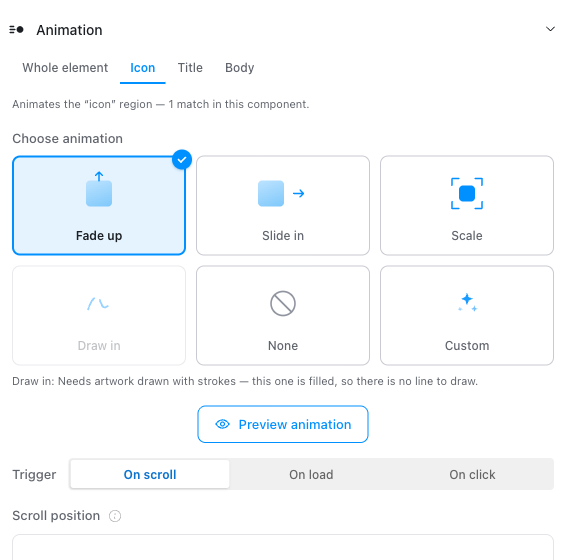Click the disabled Draw in stroke icon

[x=98, y=303]
